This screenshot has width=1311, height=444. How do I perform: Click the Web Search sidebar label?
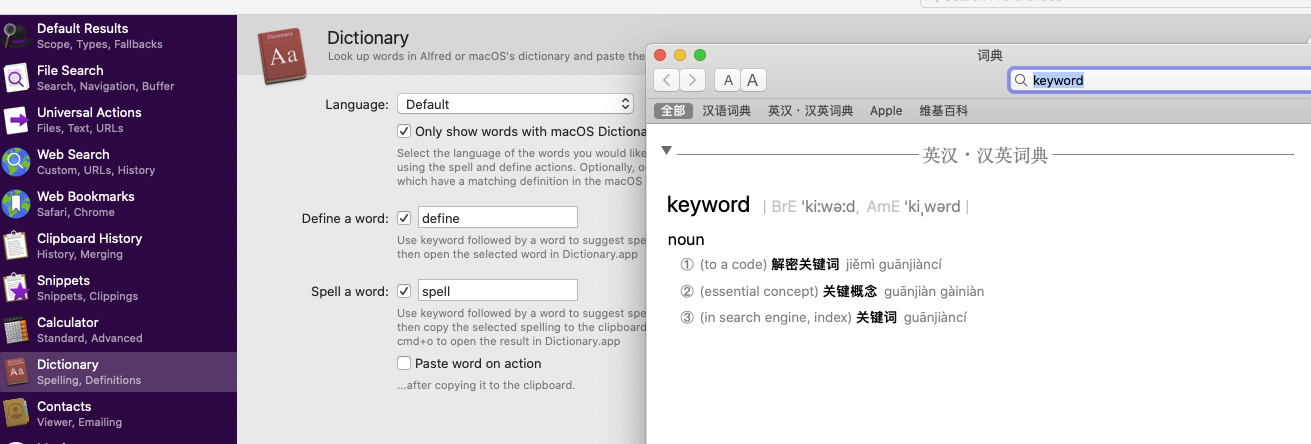click(73, 154)
